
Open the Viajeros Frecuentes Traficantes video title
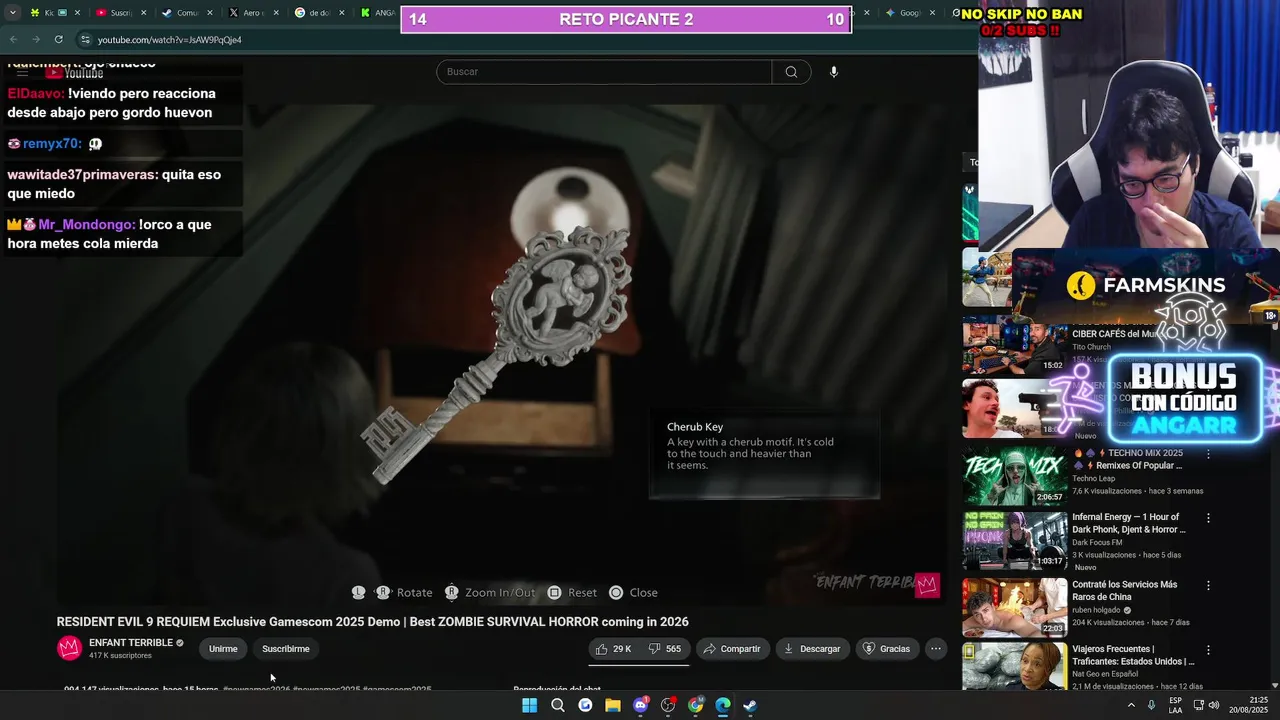point(1133,655)
